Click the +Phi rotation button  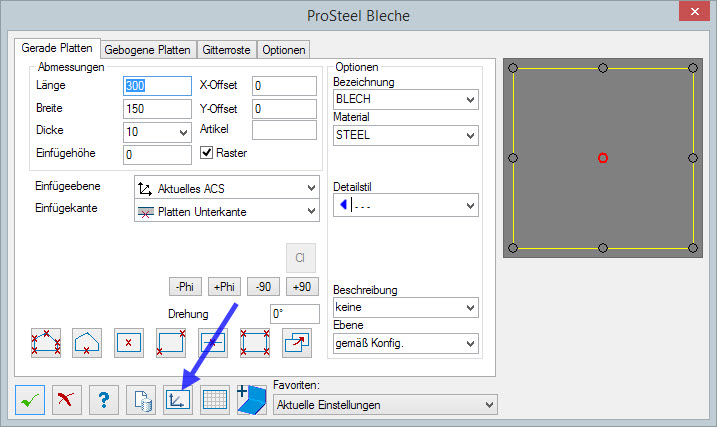point(224,287)
